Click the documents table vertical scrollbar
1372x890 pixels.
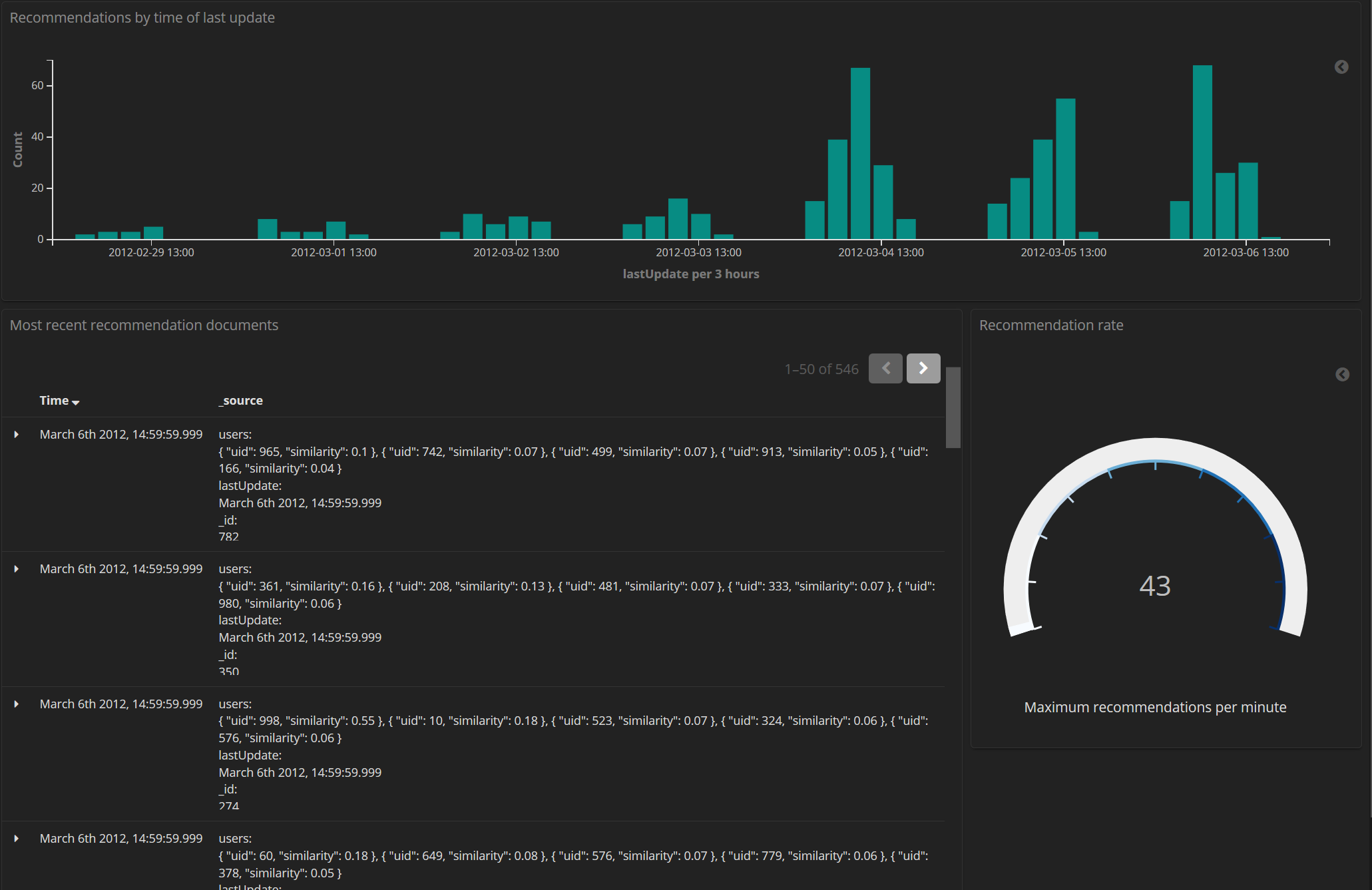(953, 407)
